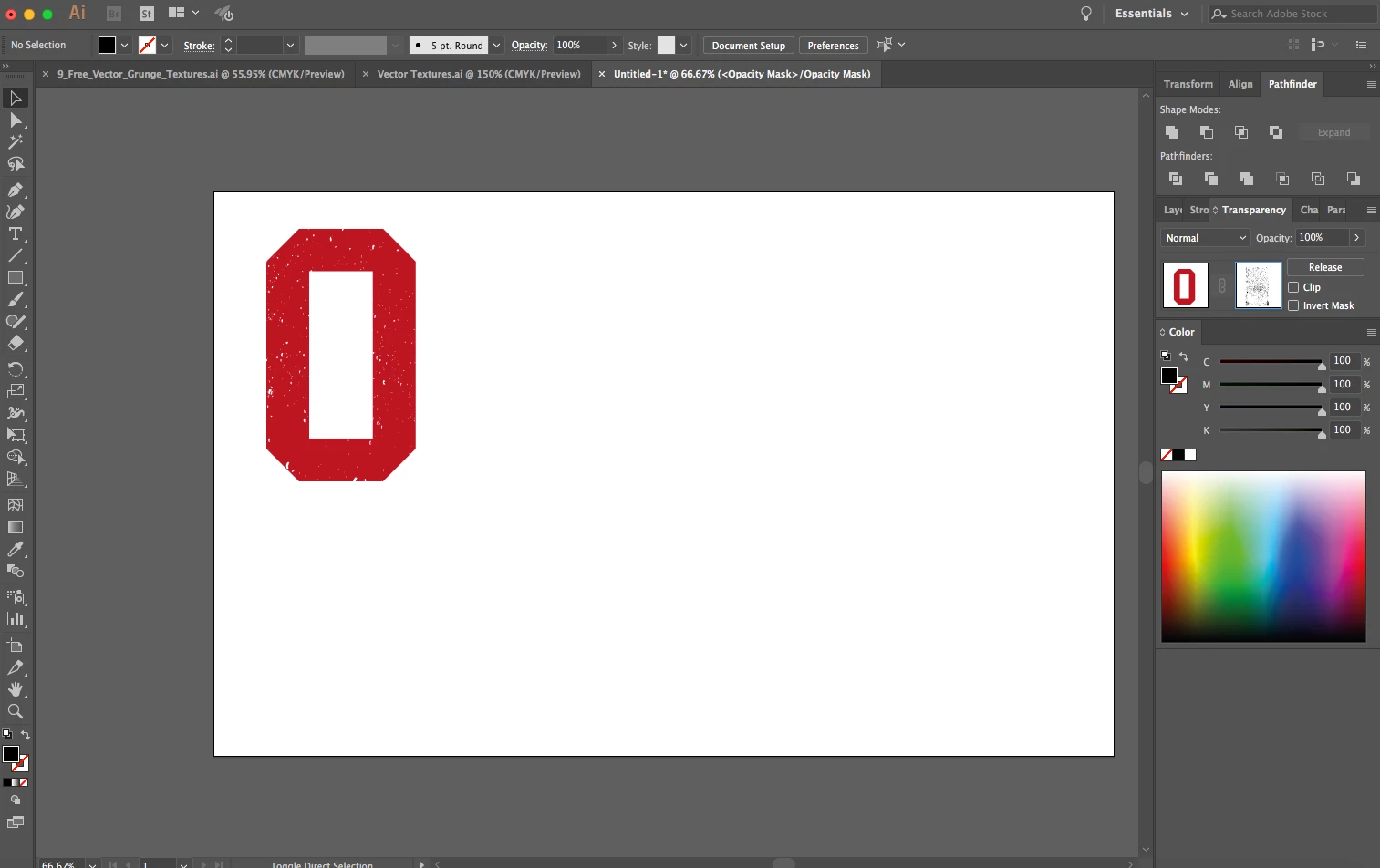Expand Transparency panel Opacity arrow
Image resolution: width=1380 pixels, height=868 pixels.
(x=1357, y=238)
